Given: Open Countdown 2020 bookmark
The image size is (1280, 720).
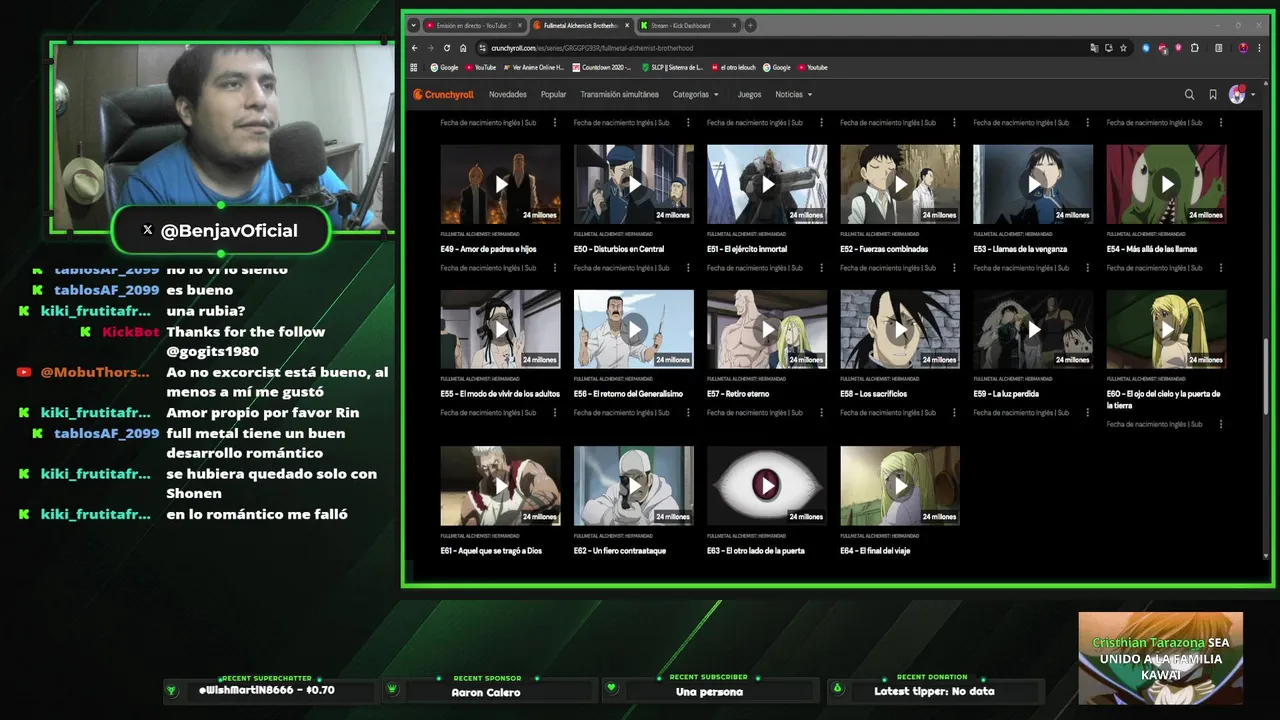Looking at the screenshot, I should pyautogui.click(x=602, y=67).
